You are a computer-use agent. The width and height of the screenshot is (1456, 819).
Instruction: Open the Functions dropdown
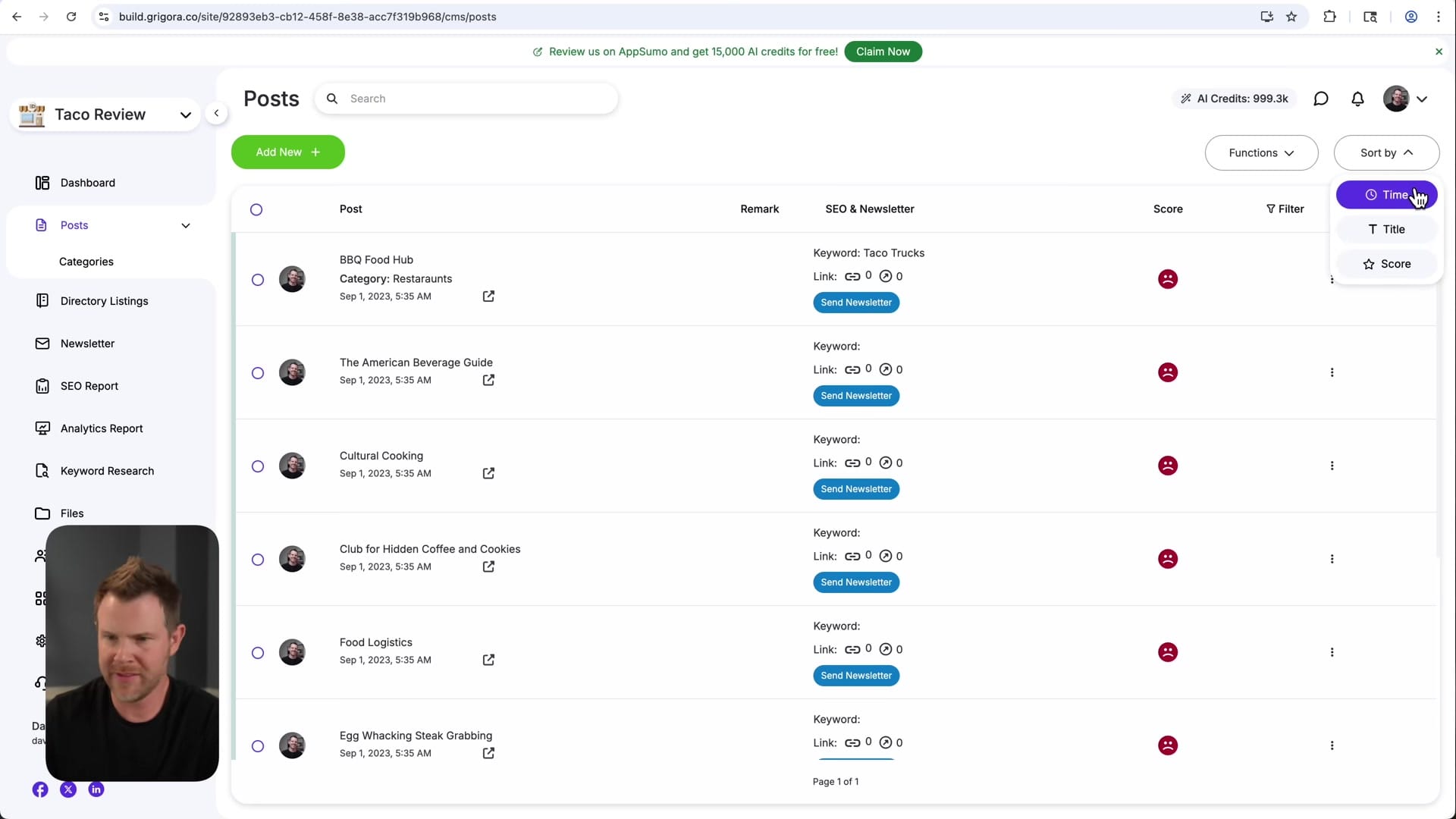[1261, 152]
